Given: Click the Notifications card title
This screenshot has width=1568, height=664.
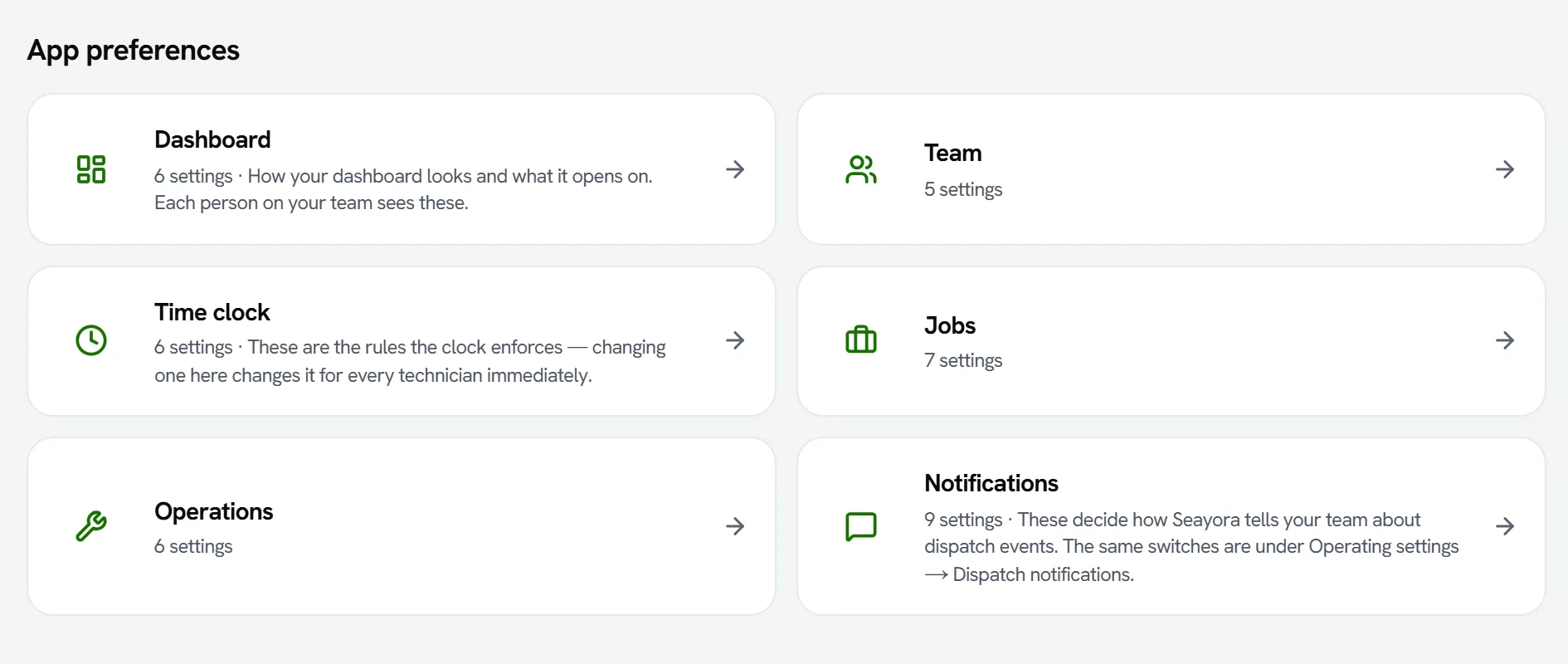Looking at the screenshot, I should [991, 483].
